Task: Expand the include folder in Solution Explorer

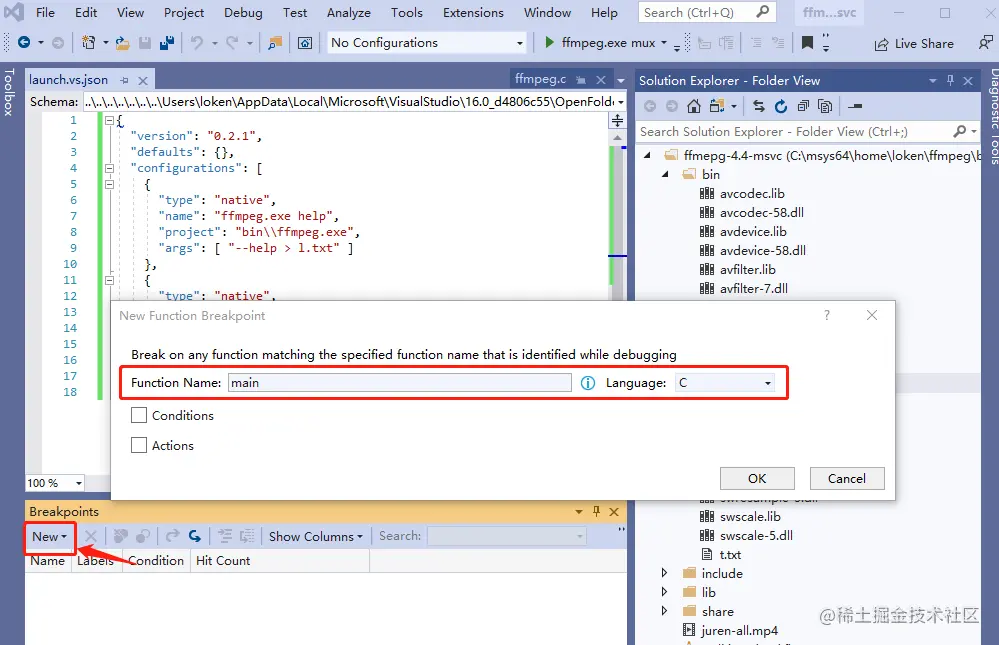Action: [x=664, y=573]
